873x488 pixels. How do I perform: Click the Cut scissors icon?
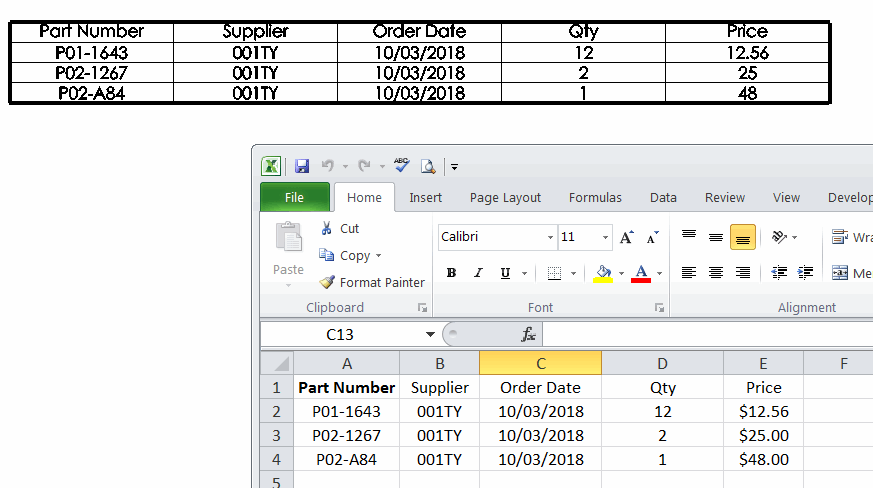tap(326, 228)
